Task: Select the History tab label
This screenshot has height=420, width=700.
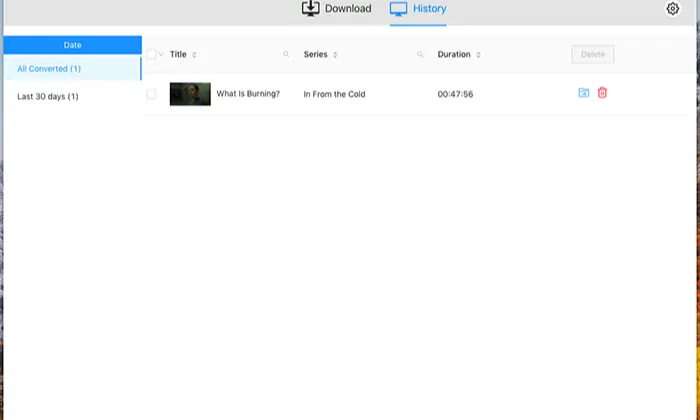Action: 429,8
